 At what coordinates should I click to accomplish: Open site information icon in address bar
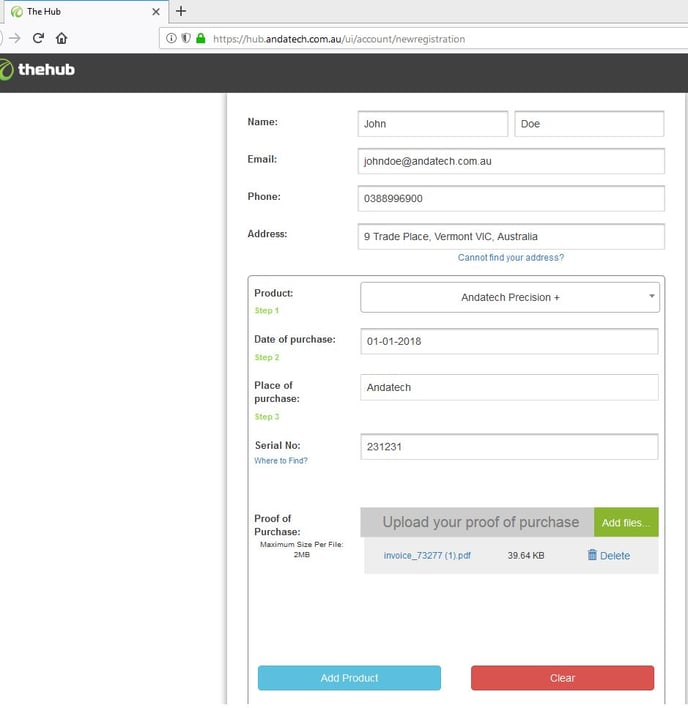pos(171,38)
